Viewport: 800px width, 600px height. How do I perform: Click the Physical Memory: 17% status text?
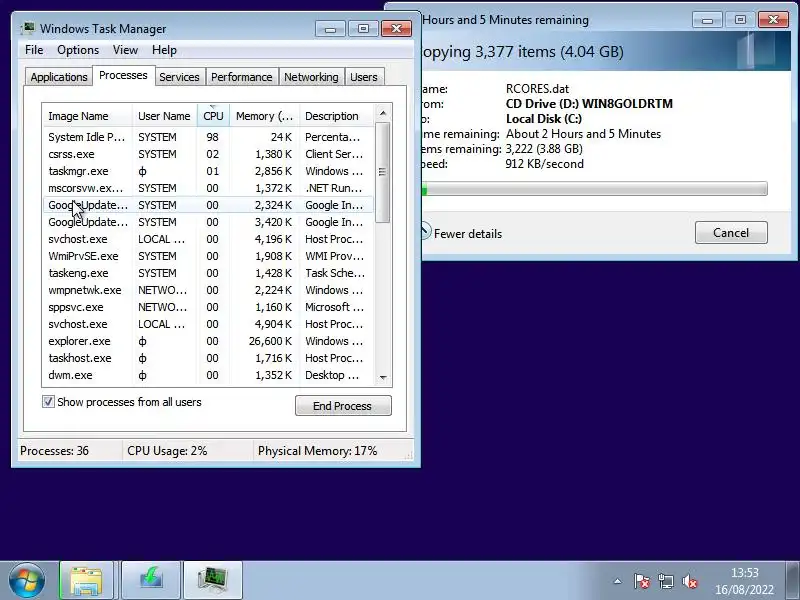(x=317, y=451)
